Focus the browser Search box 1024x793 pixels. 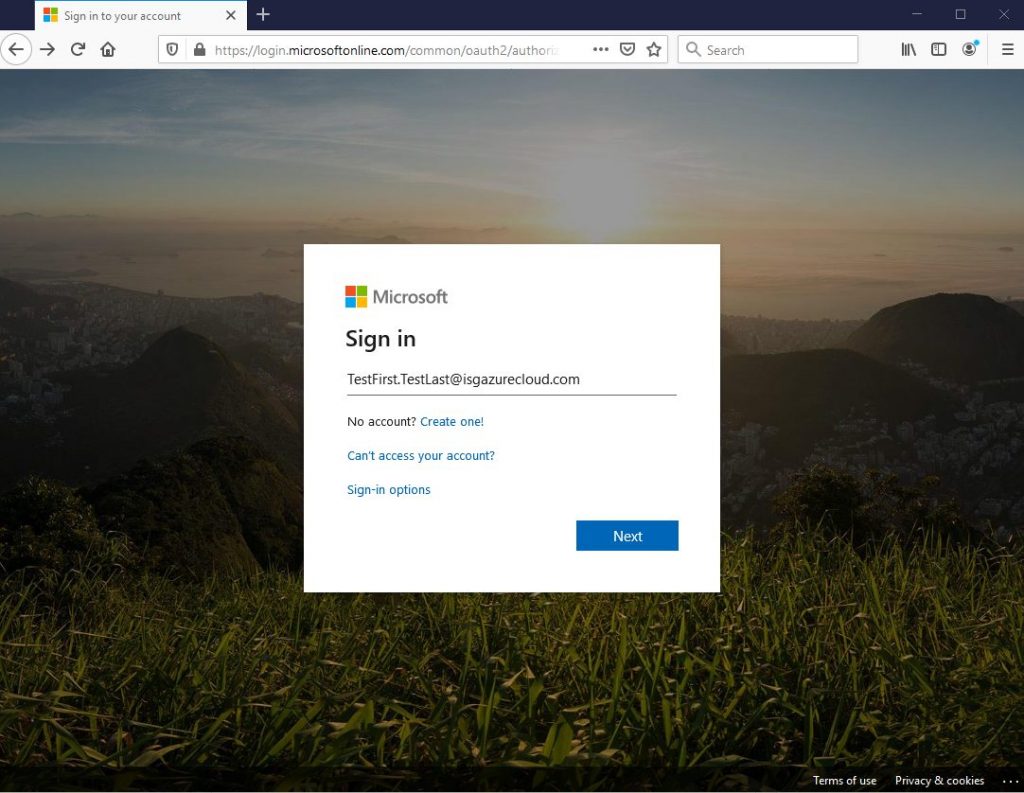click(x=767, y=50)
